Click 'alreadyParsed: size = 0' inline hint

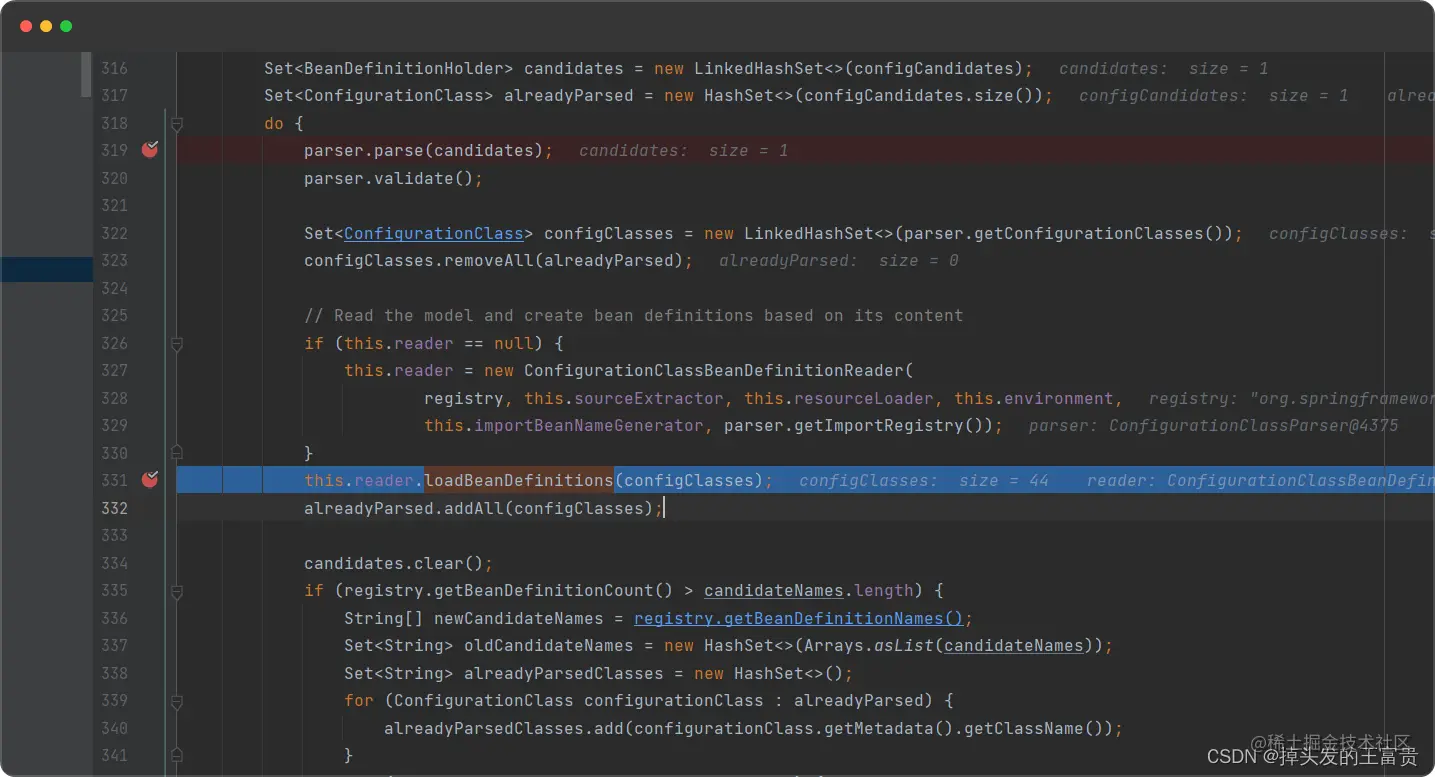point(839,260)
